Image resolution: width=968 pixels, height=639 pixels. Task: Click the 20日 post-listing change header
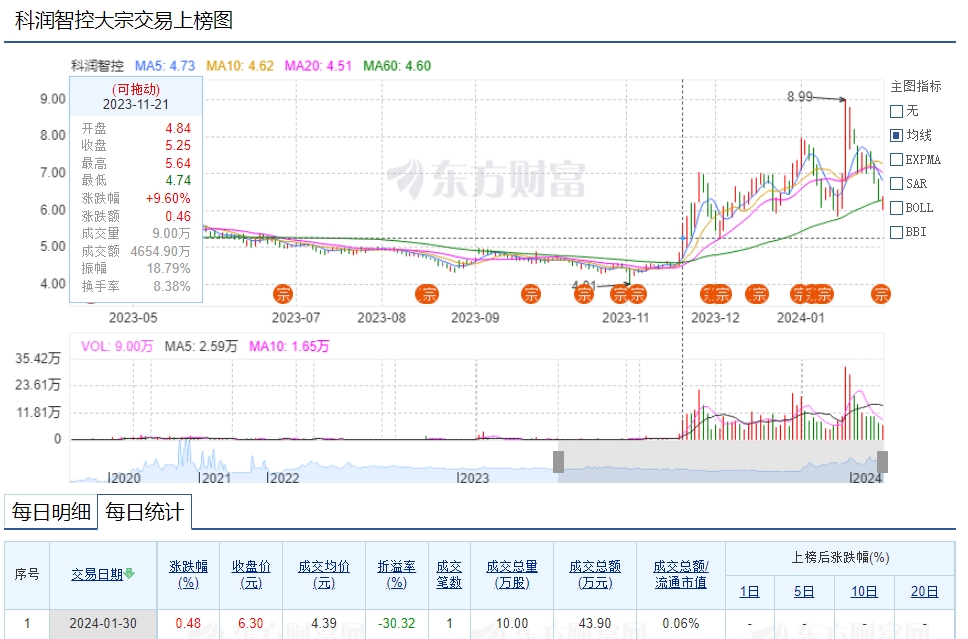coord(925,591)
